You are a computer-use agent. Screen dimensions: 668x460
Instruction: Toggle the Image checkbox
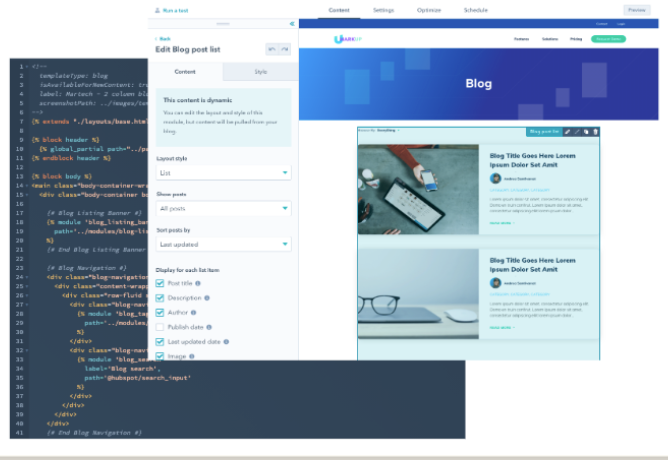(160, 356)
